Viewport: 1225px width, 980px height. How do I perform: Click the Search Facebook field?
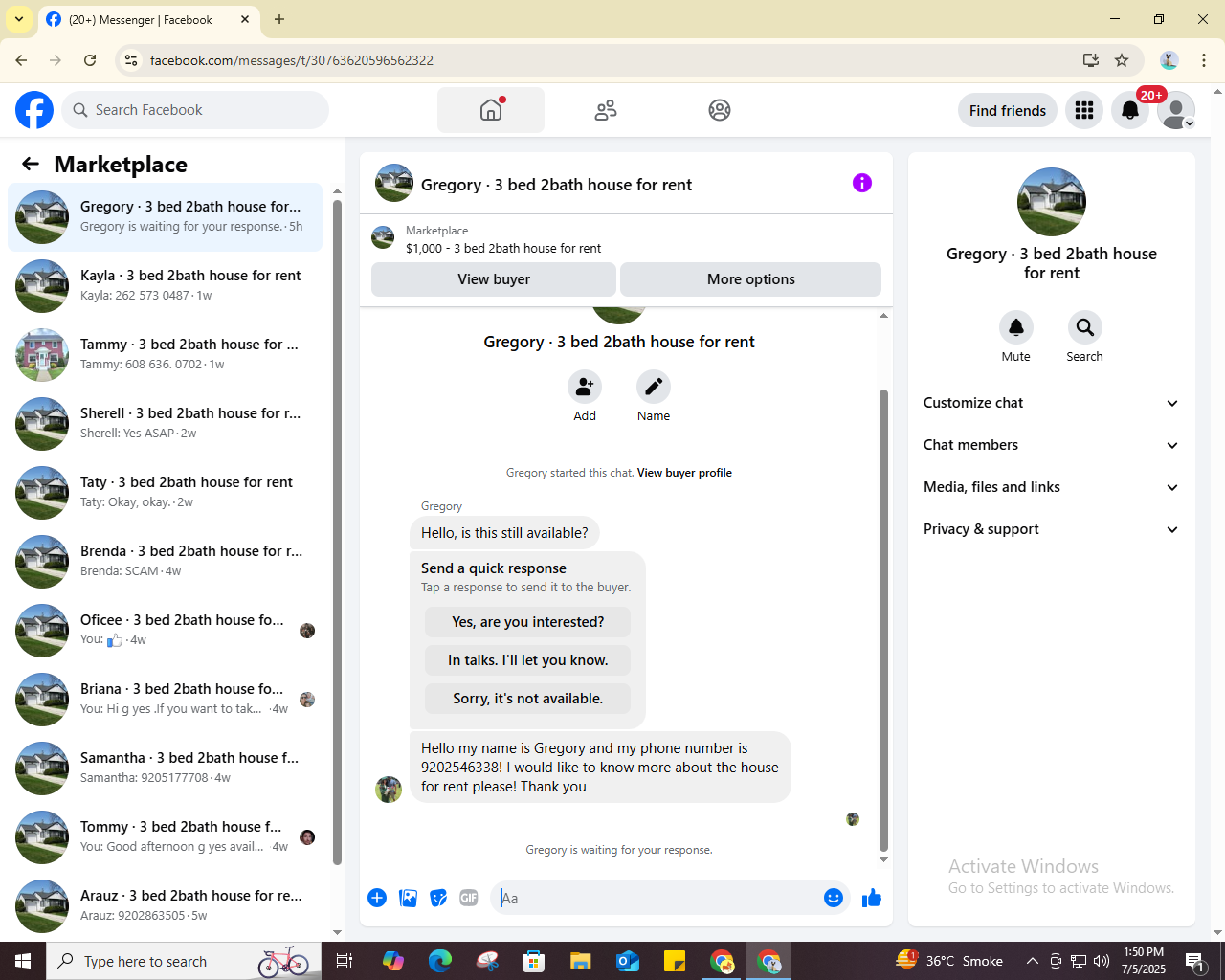(195, 110)
